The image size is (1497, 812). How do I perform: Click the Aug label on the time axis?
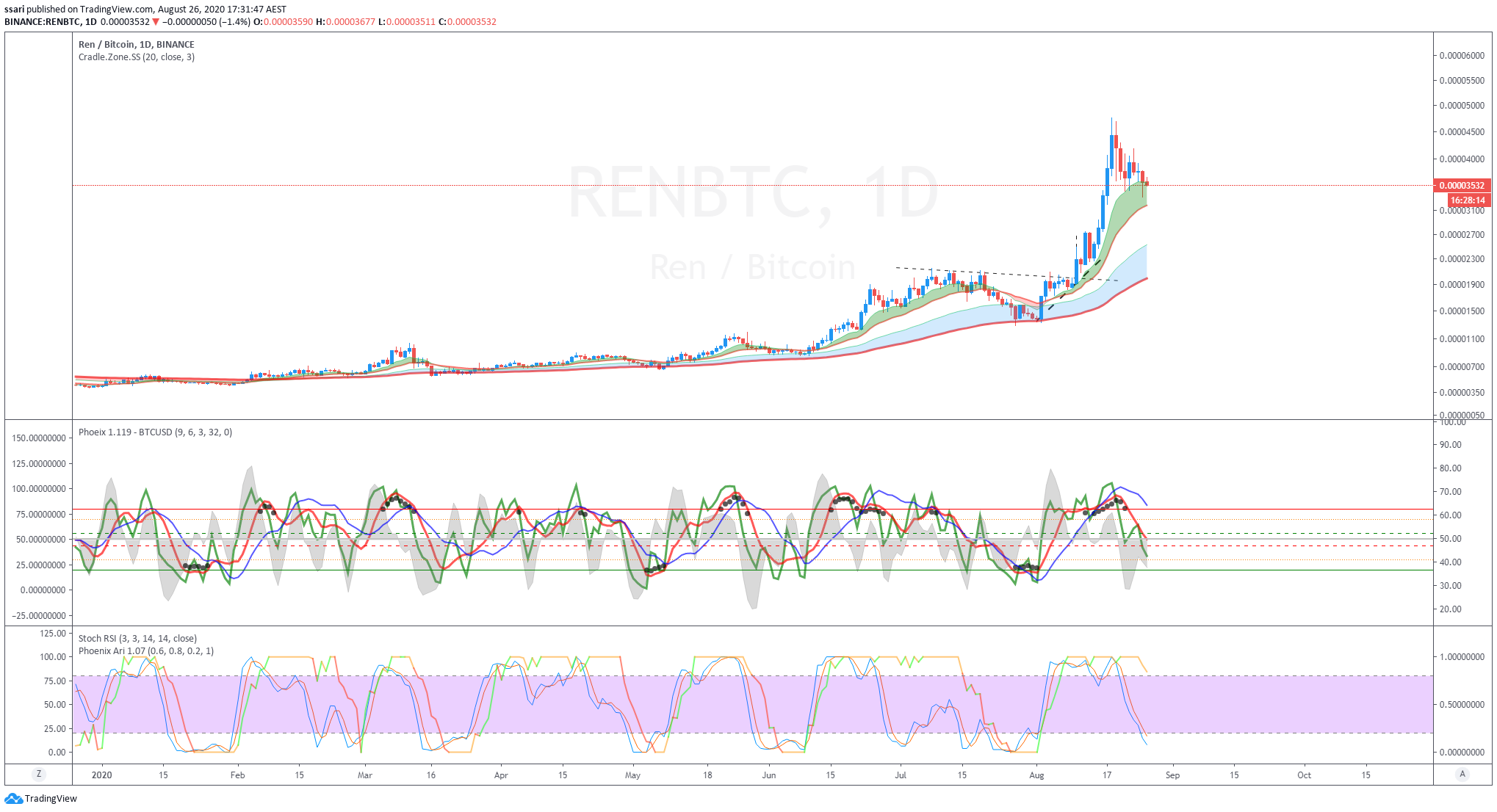click(1036, 775)
